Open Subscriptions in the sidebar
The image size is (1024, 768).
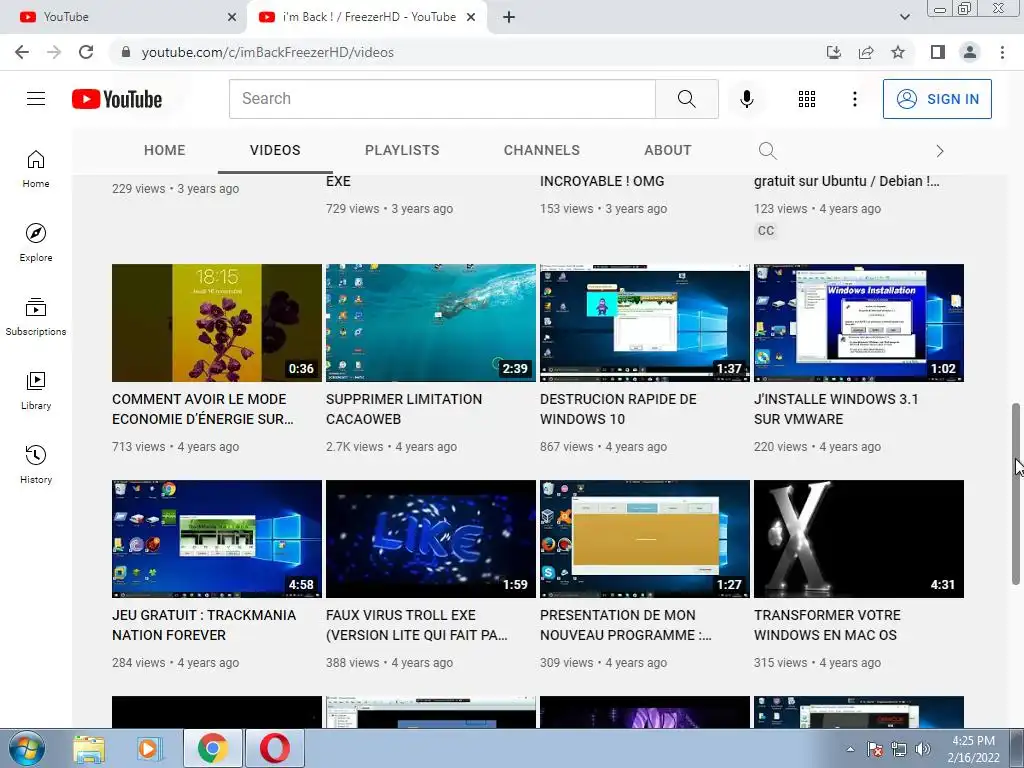pyautogui.click(x=36, y=317)
